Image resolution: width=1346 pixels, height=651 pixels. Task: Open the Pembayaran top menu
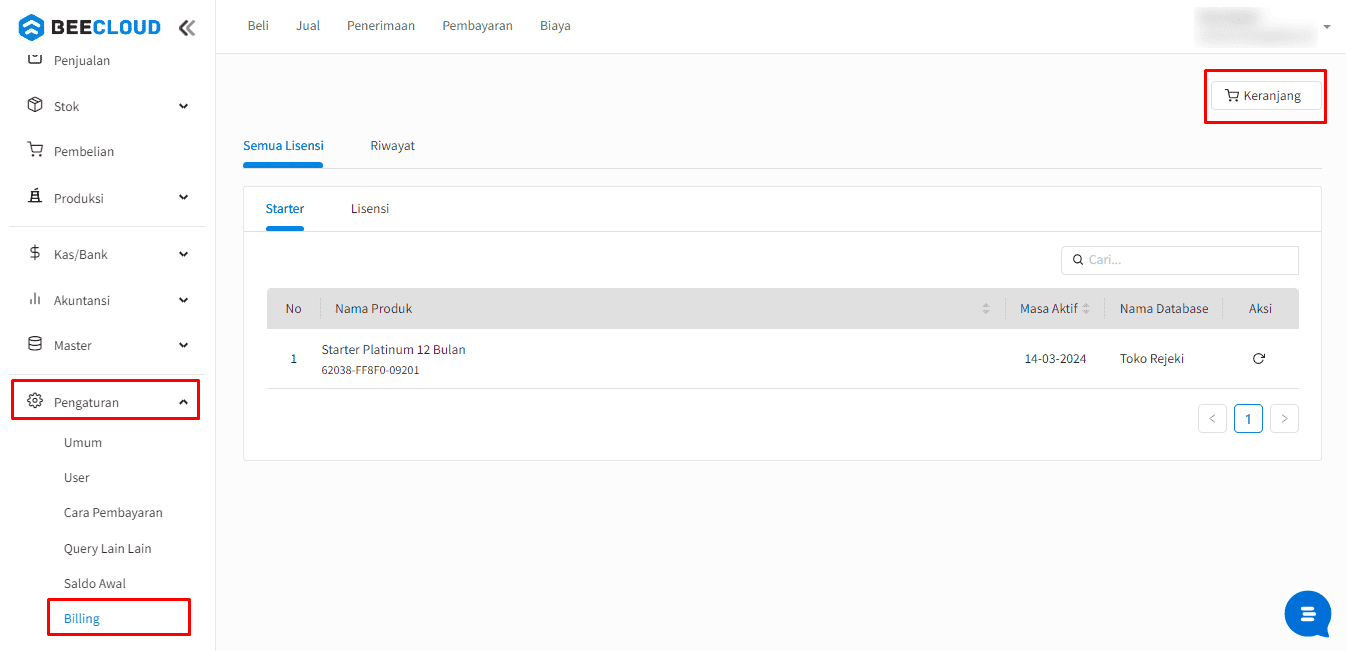point(477,26)
